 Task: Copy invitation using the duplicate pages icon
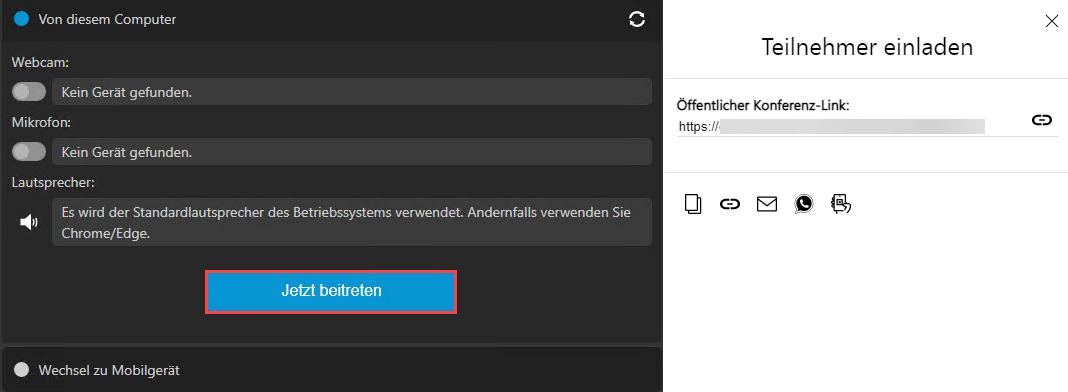[x=693, y=204]
